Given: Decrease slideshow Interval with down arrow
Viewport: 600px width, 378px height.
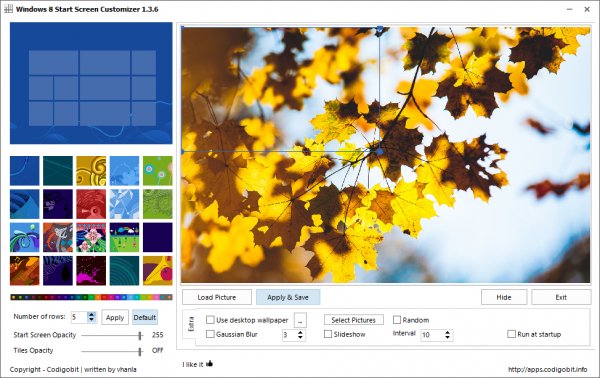Looking at the screenshot, I should point(448,337).
